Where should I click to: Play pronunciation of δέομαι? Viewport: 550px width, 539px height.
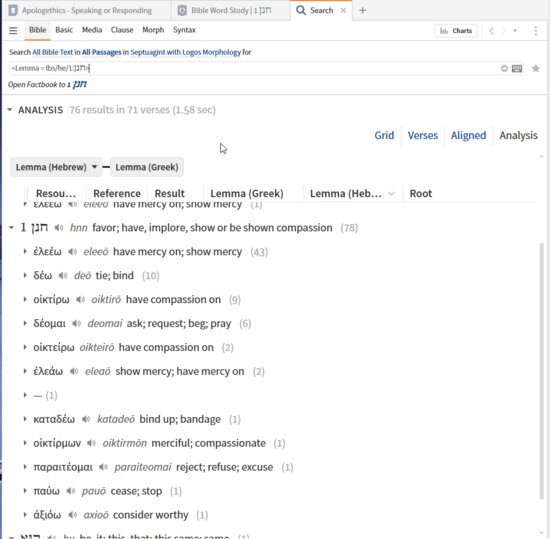(76, 323)
